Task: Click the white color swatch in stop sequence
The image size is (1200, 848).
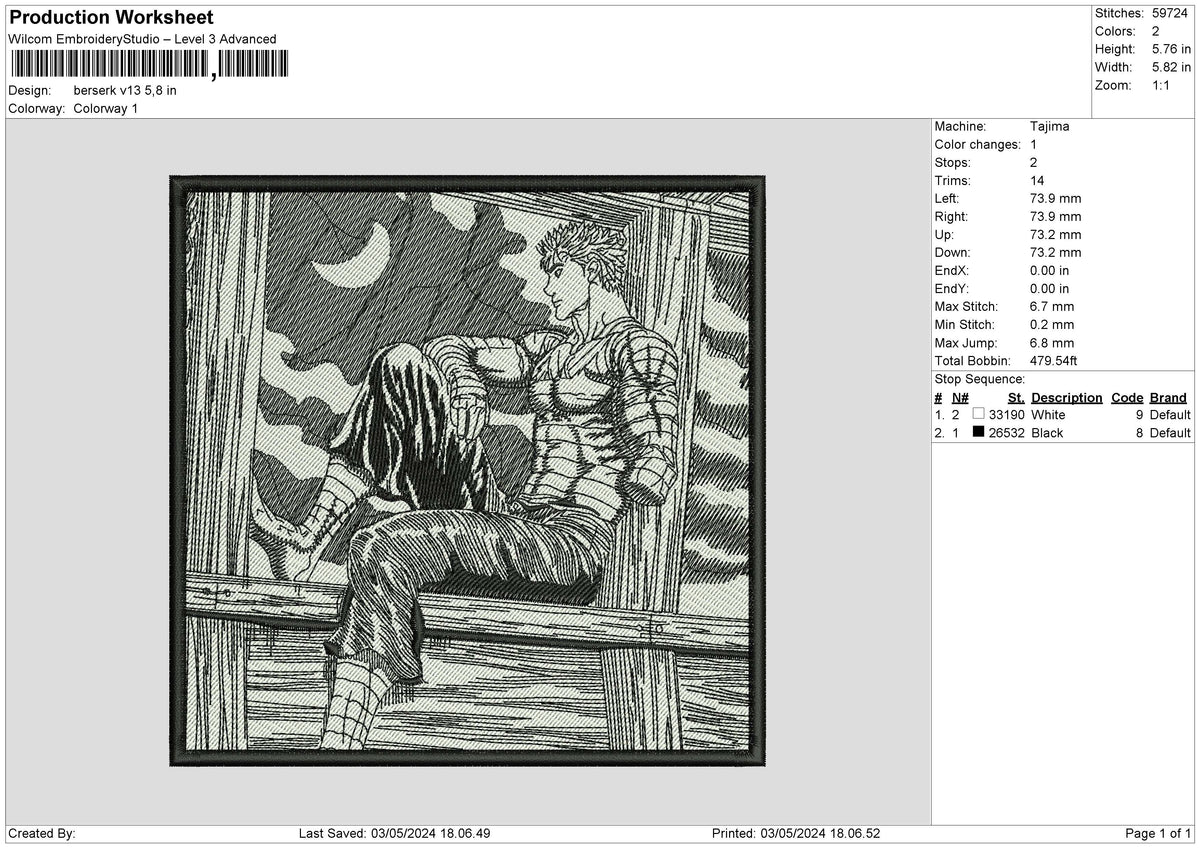Action: click(x=979, y=414)
